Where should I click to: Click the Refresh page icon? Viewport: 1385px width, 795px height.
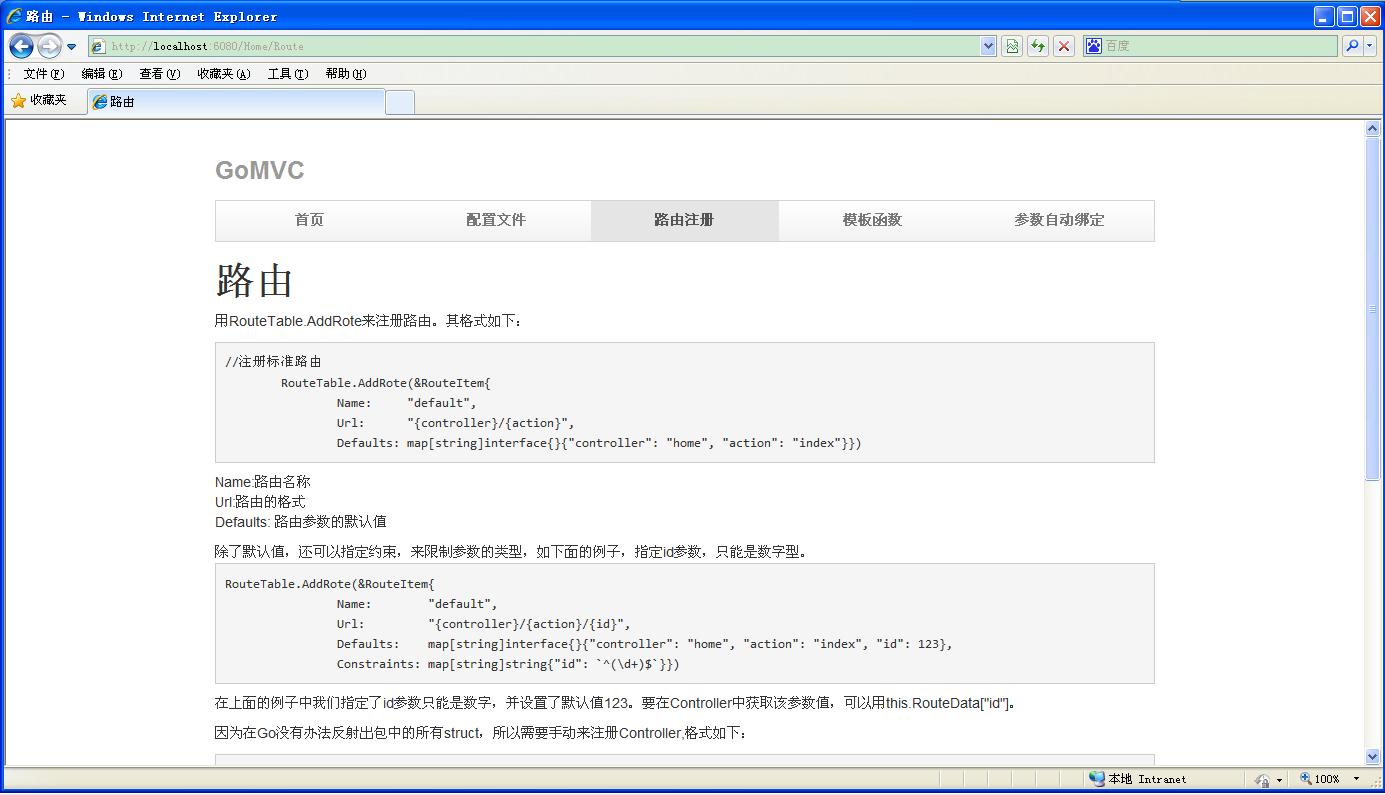pos(1038,46)
